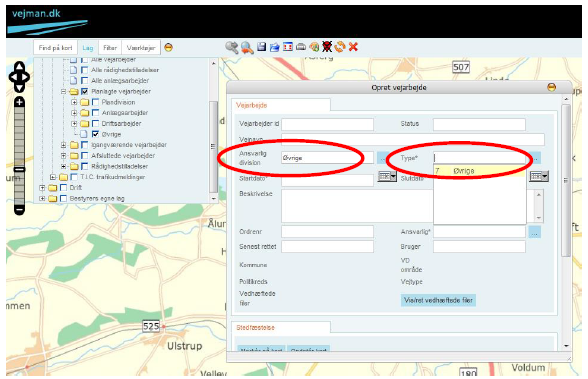Screen dimensions: 588x379
Task: Enable the Plandivision layer checkbox
Action: coord(95,102)
